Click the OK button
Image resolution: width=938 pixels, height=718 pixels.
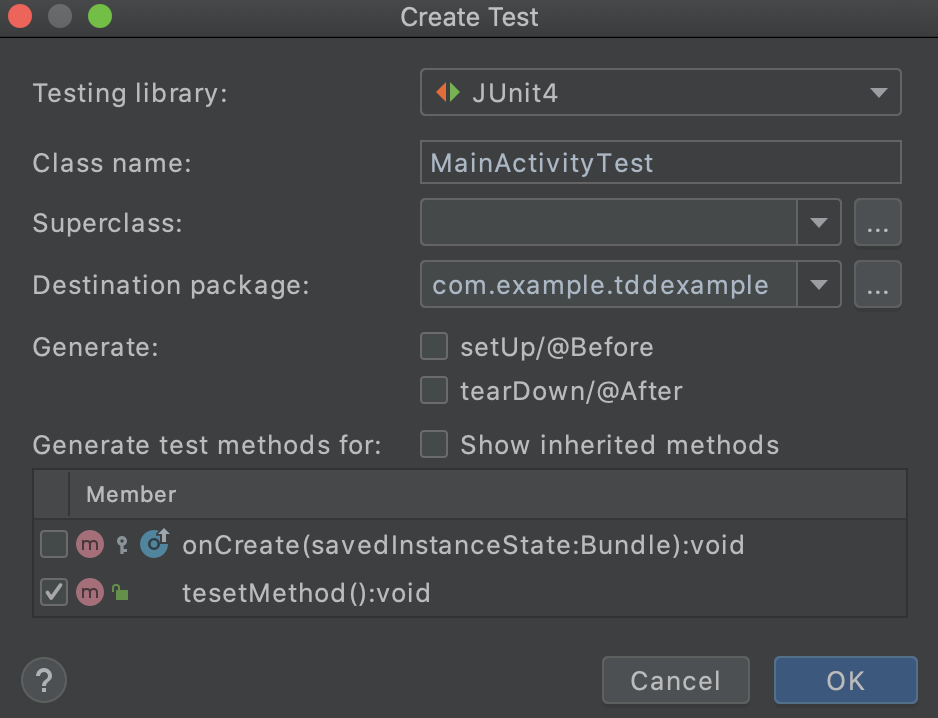(x=845, y=681)
